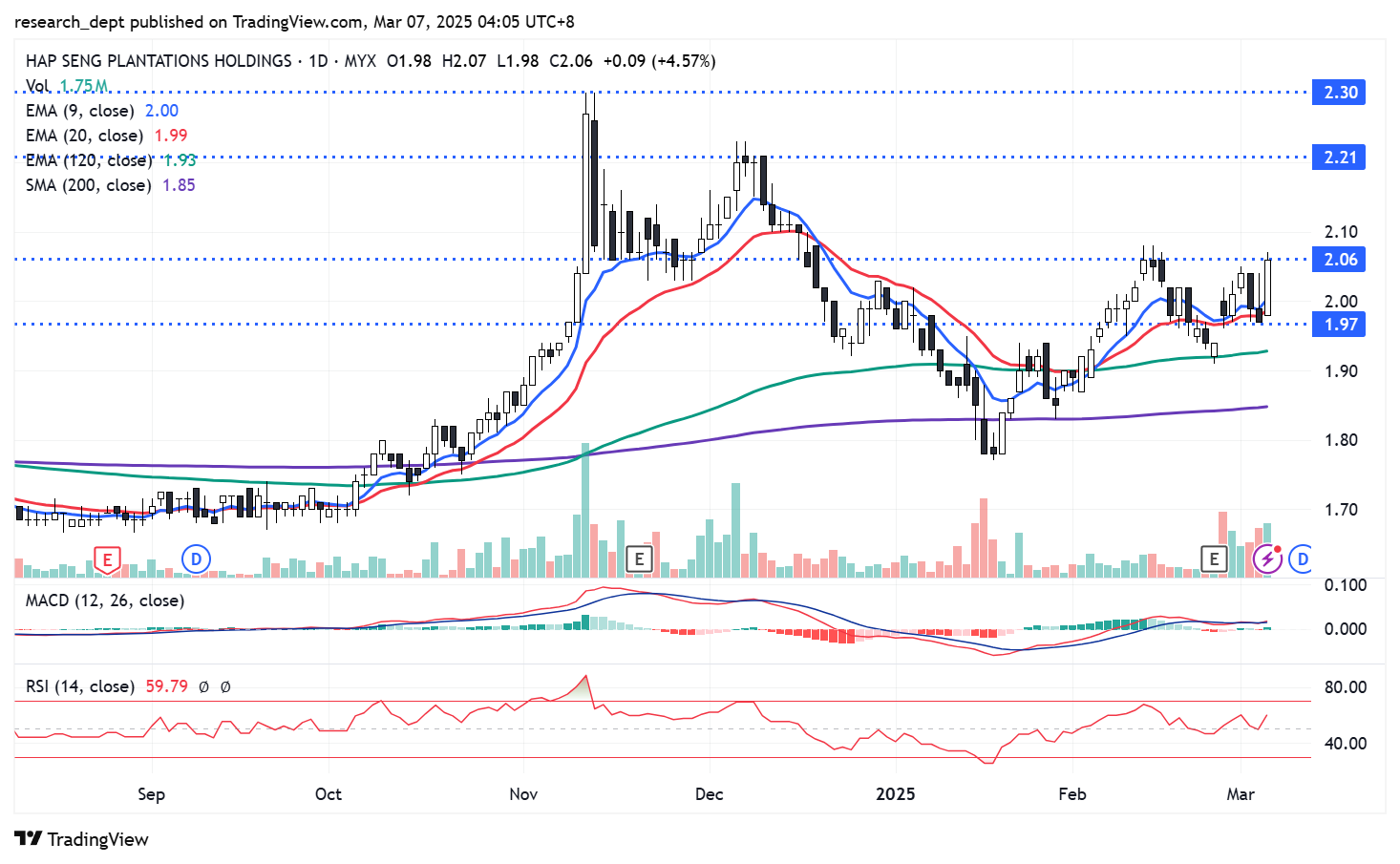The image size is (1400, 864).
Task: Click the E earnings marker in late February
Action: (x=1214, y=559)
